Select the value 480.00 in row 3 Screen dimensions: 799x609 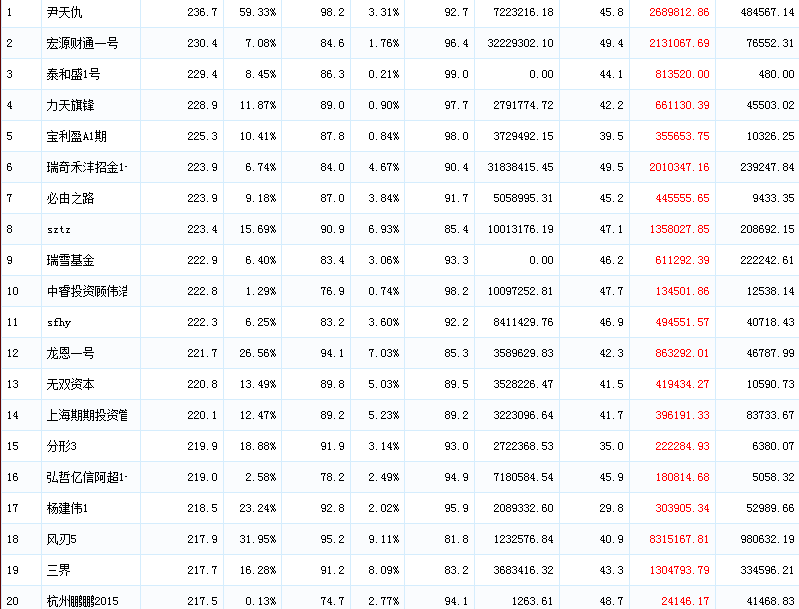tap(777, 74)
